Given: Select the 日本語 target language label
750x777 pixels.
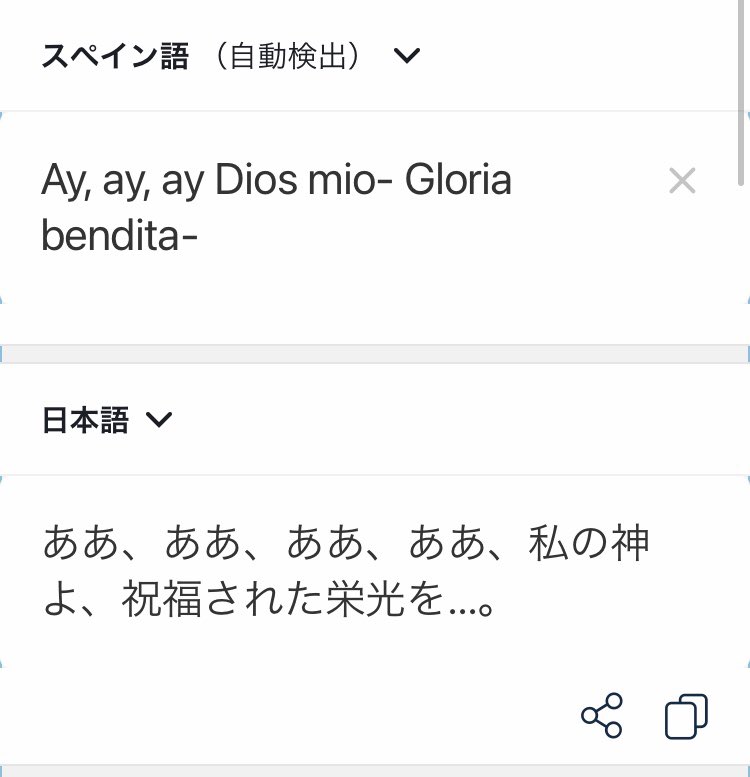Looking at the screenshot, I should pyautogui.click(x=85, y=420).
